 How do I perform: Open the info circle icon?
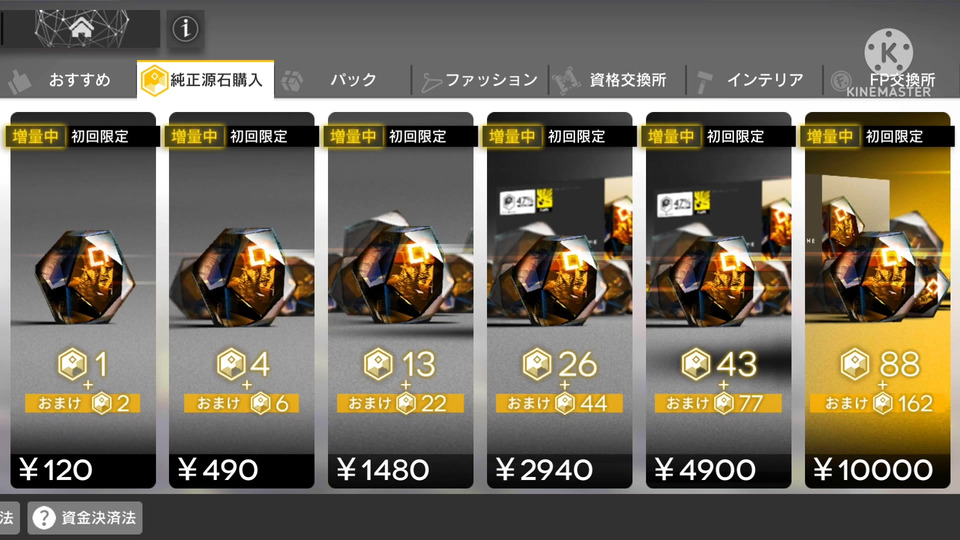pos(185,29)
